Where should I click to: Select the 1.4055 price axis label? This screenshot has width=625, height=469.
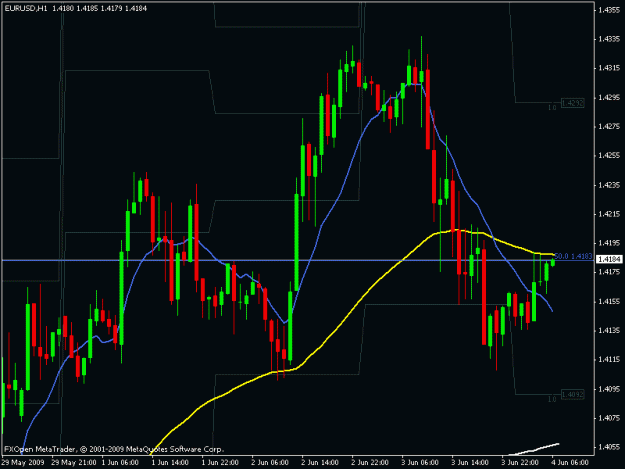(609, 447)
